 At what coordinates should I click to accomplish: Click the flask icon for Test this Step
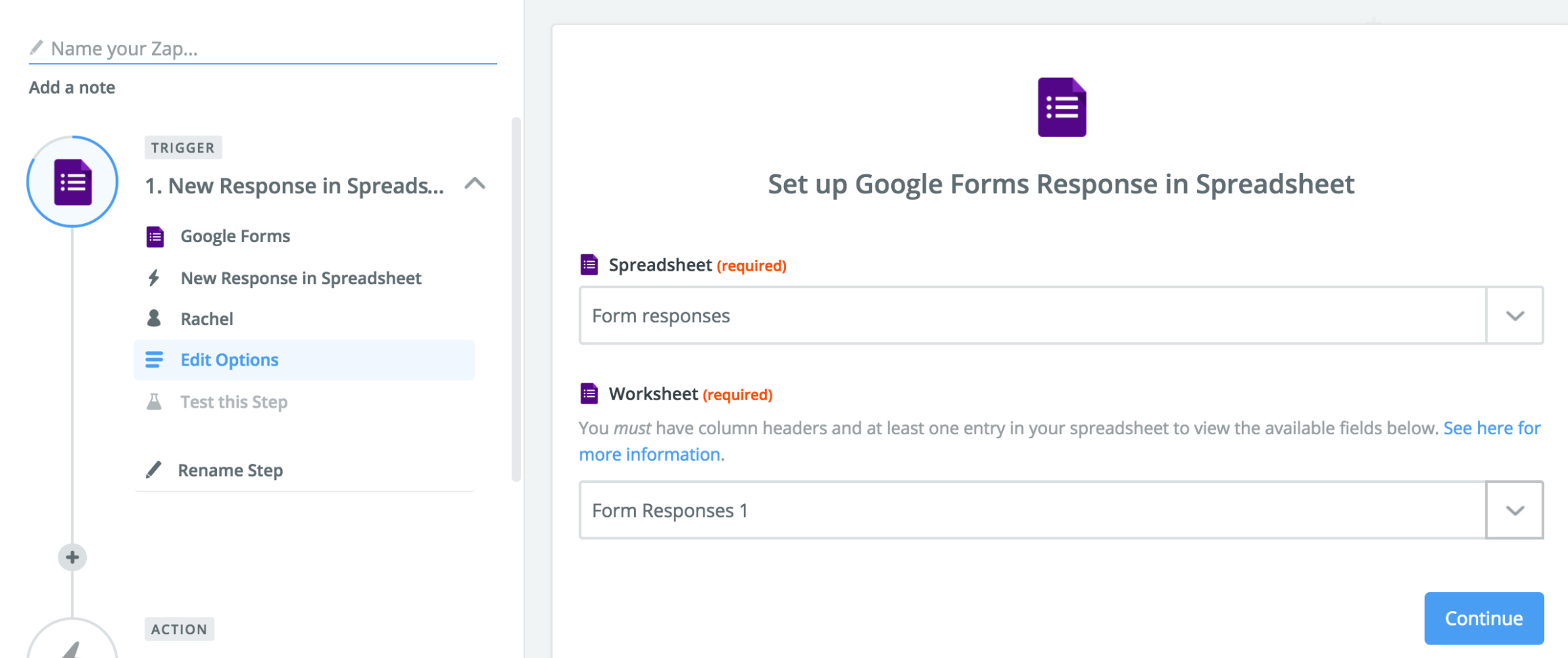point(154,402)
